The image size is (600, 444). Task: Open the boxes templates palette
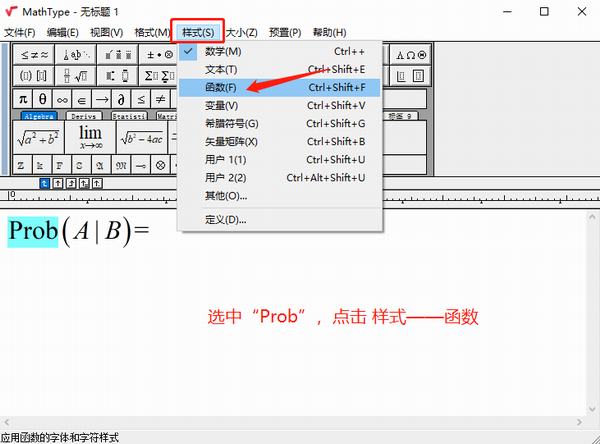411,75
